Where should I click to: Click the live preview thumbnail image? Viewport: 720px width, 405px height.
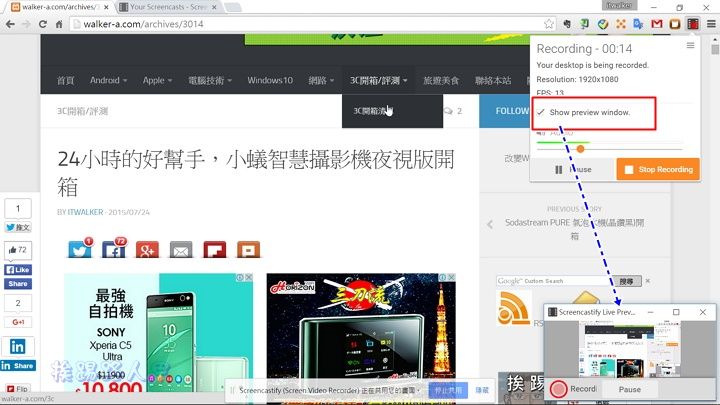[630, 349]
